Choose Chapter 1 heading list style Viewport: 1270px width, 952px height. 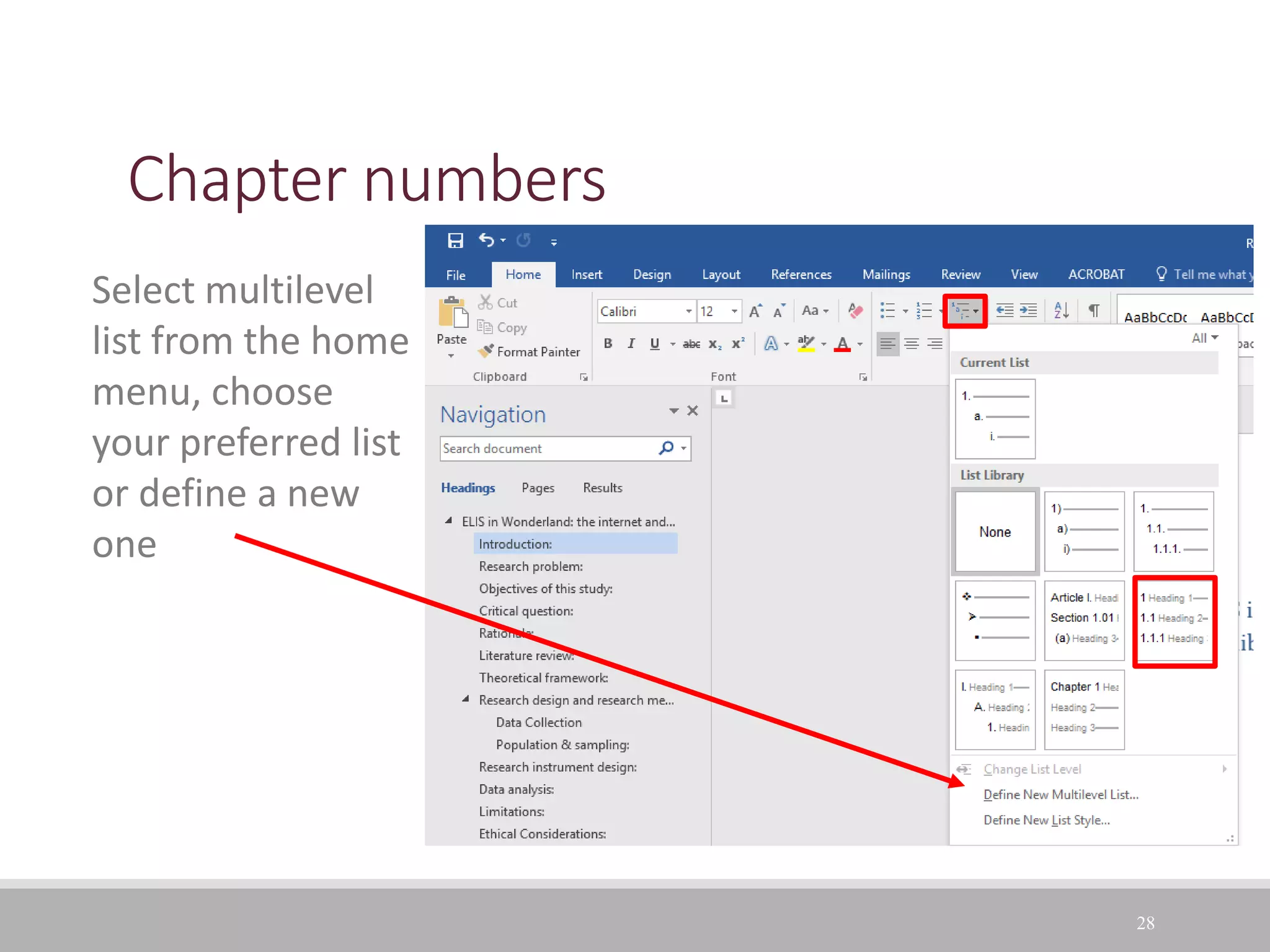1085,710
